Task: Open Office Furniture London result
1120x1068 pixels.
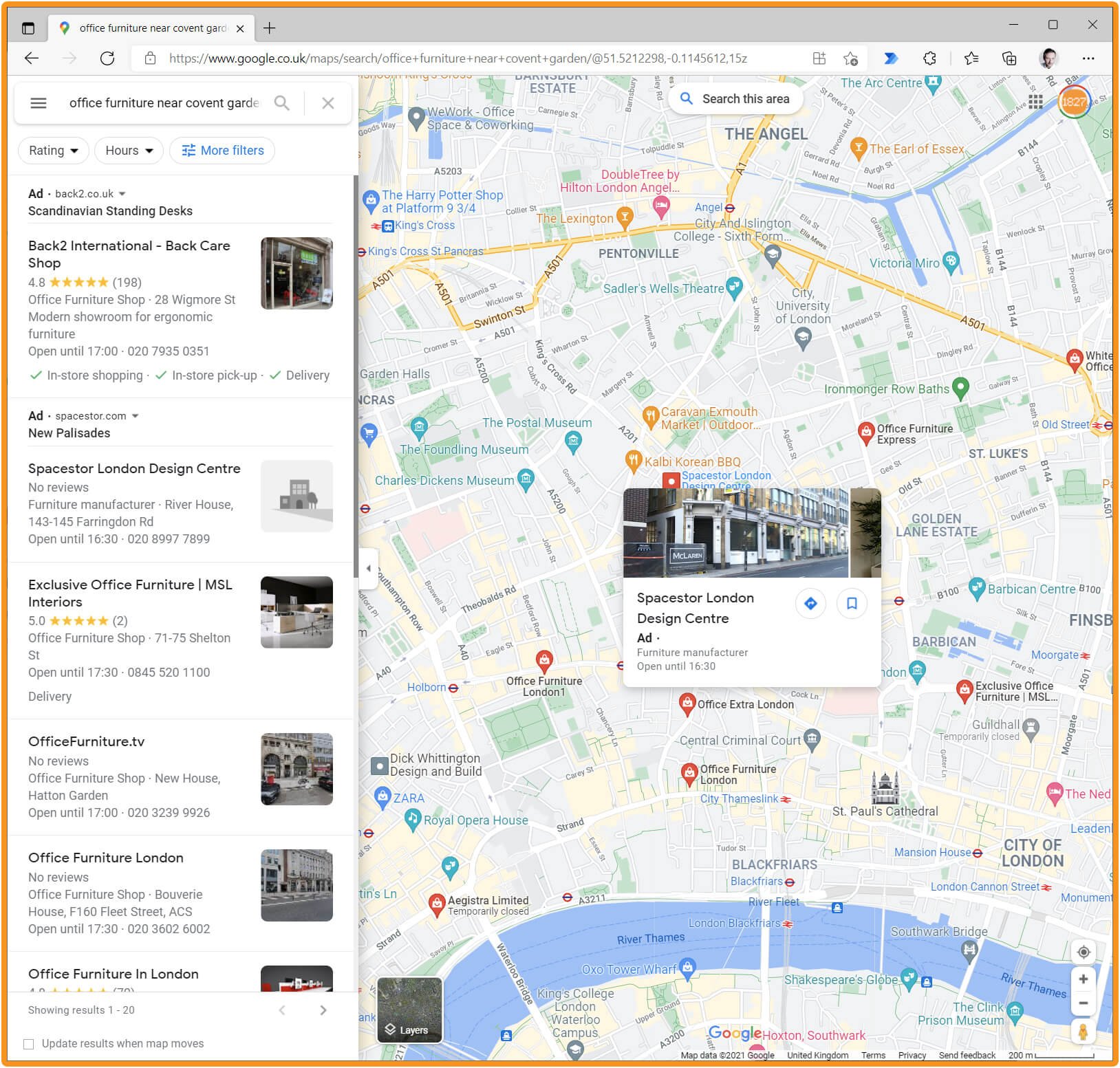Action: click(x=180, y=893)
